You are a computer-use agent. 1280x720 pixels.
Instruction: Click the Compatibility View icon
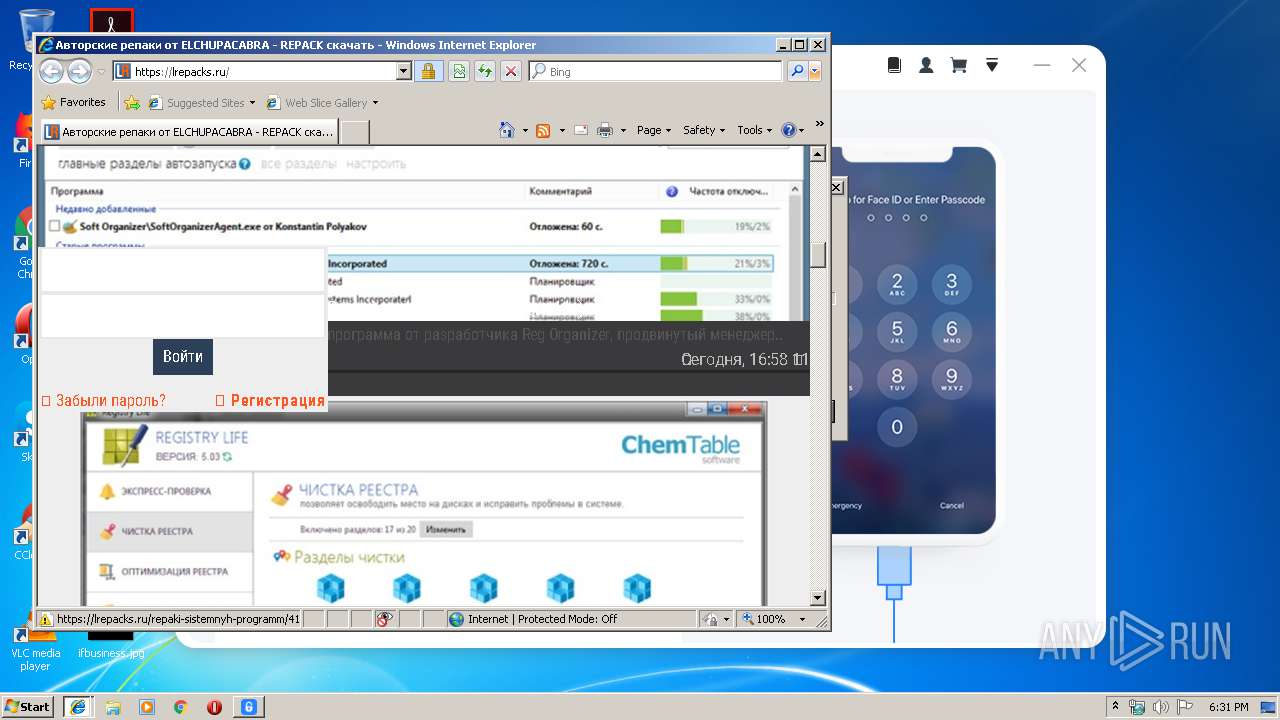(459, 71)
